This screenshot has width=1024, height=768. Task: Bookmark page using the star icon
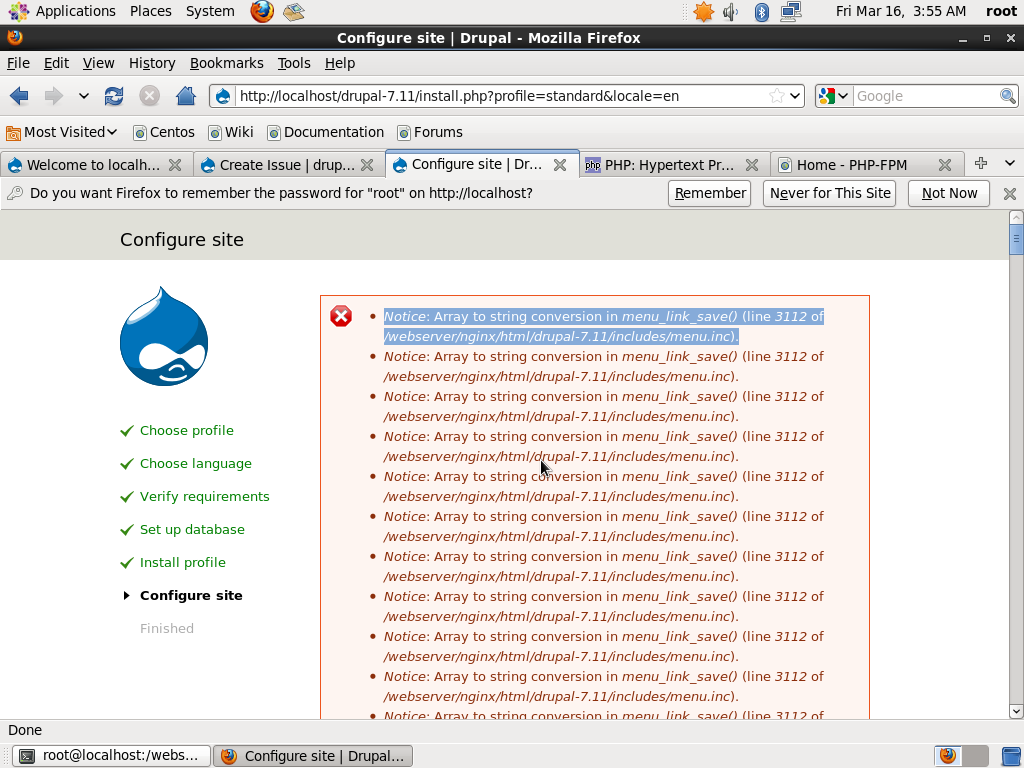point(777,96)
